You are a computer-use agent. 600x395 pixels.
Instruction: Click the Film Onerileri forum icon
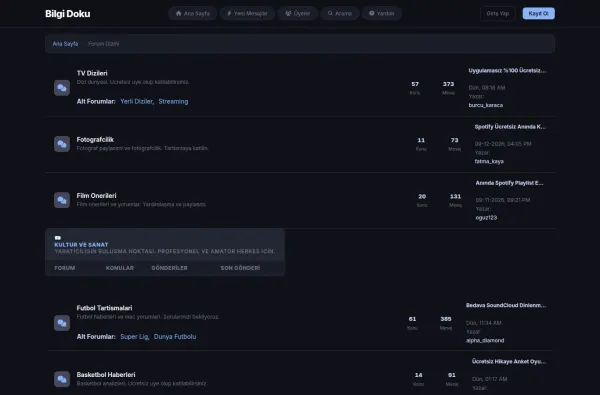[x=62, y=200]
